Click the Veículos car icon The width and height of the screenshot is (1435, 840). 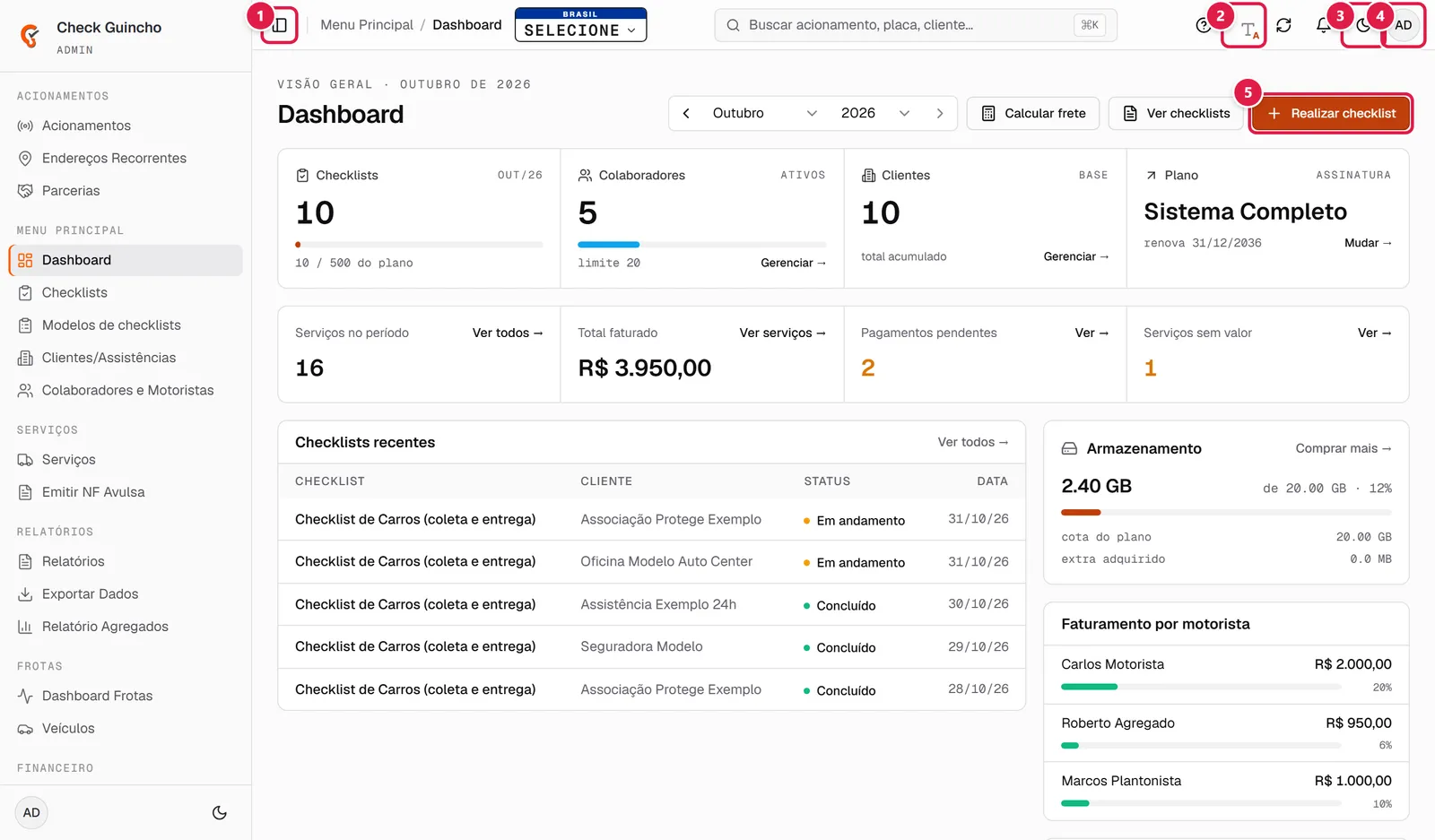25,729
